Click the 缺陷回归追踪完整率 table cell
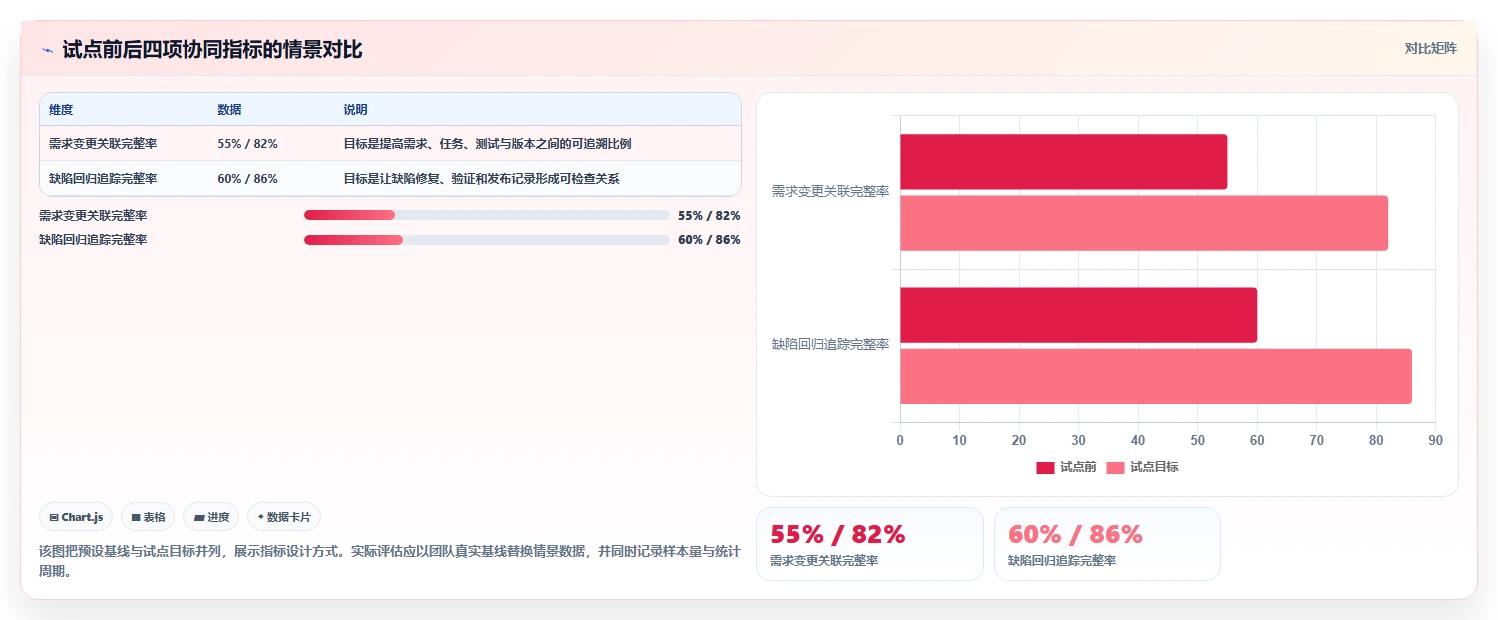 103,179
